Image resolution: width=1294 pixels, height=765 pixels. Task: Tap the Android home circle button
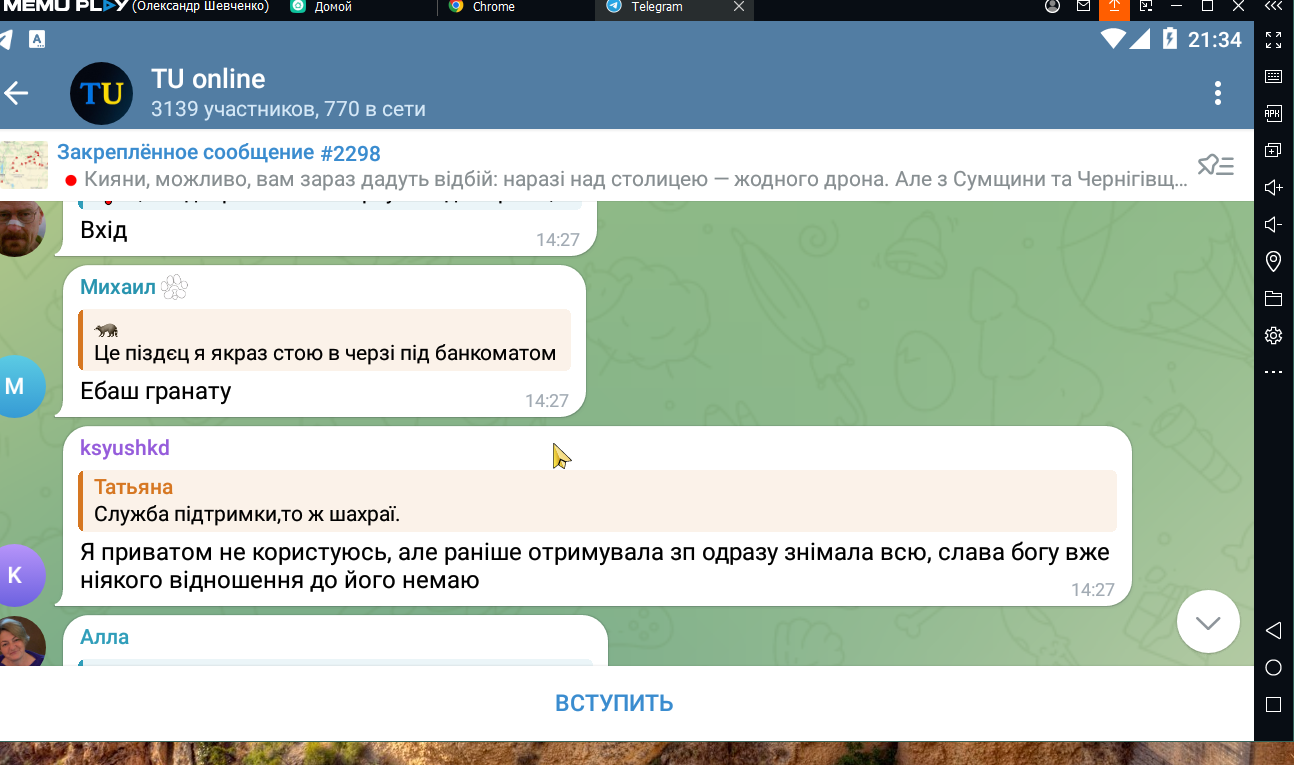(1273, 667)
